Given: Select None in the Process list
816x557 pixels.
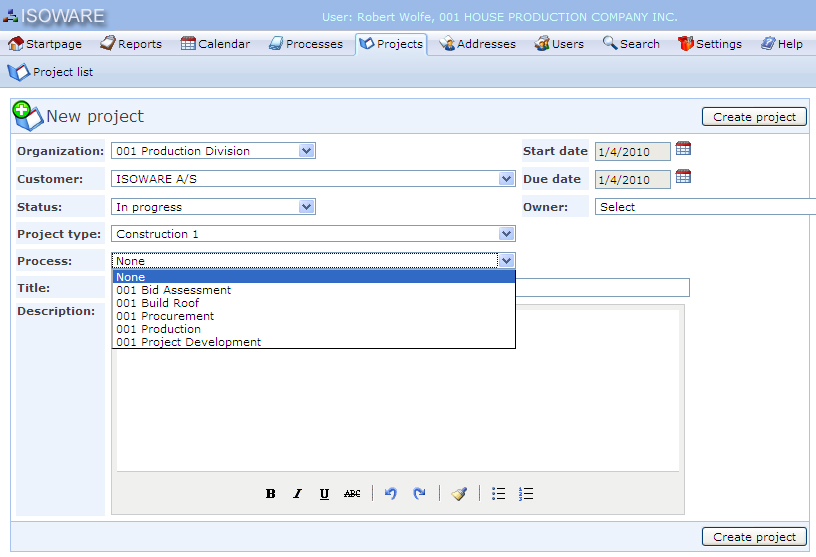Looking at the screenshot, I should [314, 277].
